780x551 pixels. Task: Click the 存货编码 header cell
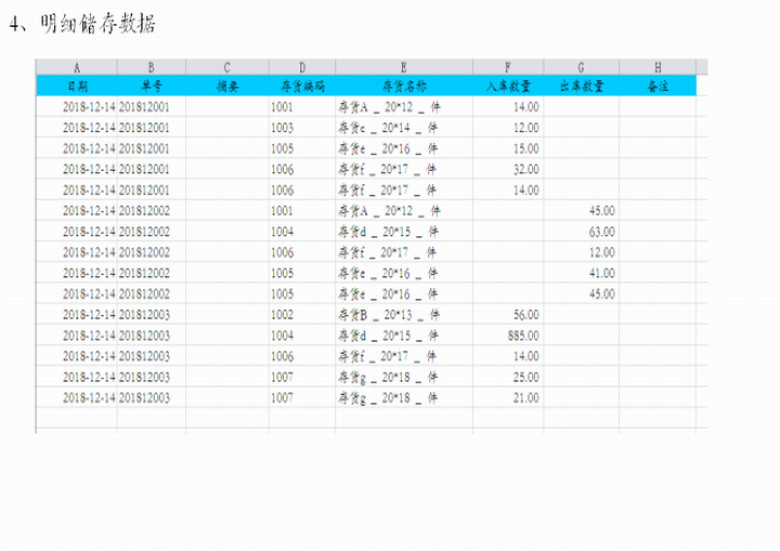coord(302,86)
